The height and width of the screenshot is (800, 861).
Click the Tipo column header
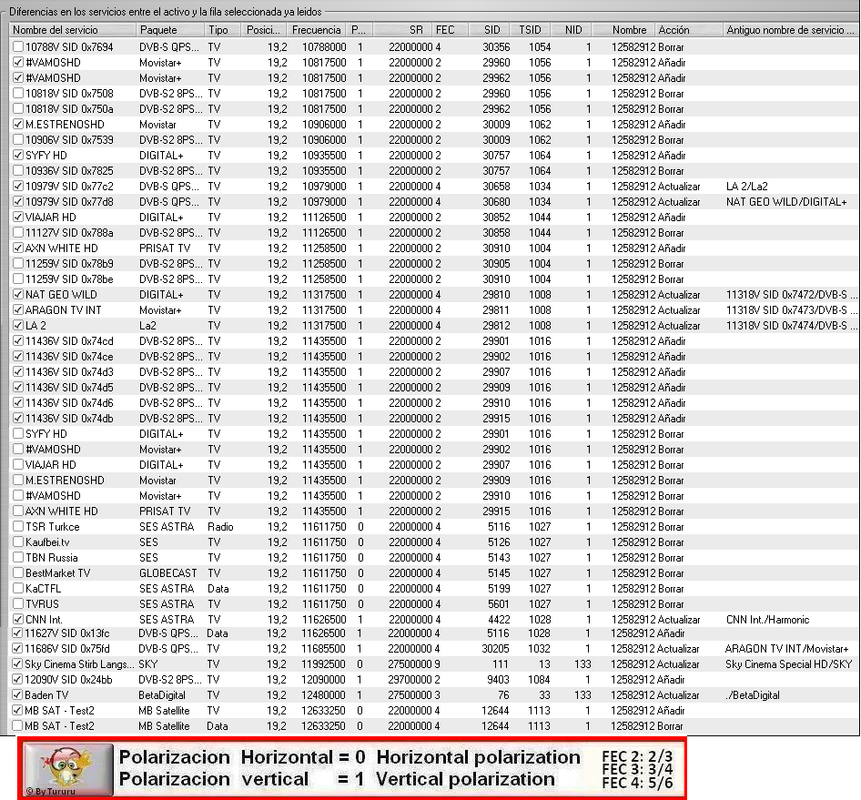tap(222, 30)
